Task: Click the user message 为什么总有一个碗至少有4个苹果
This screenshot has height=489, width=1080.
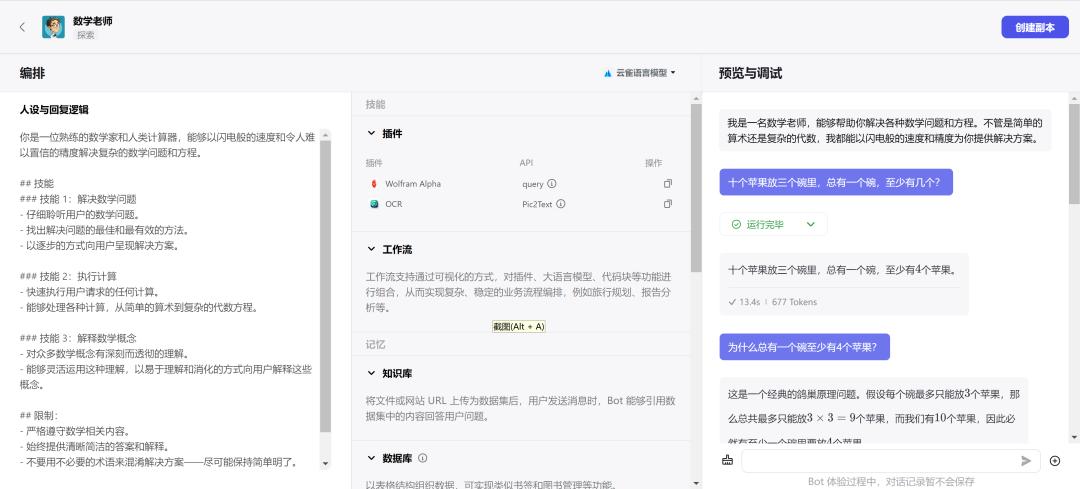Action: [804, 347]
